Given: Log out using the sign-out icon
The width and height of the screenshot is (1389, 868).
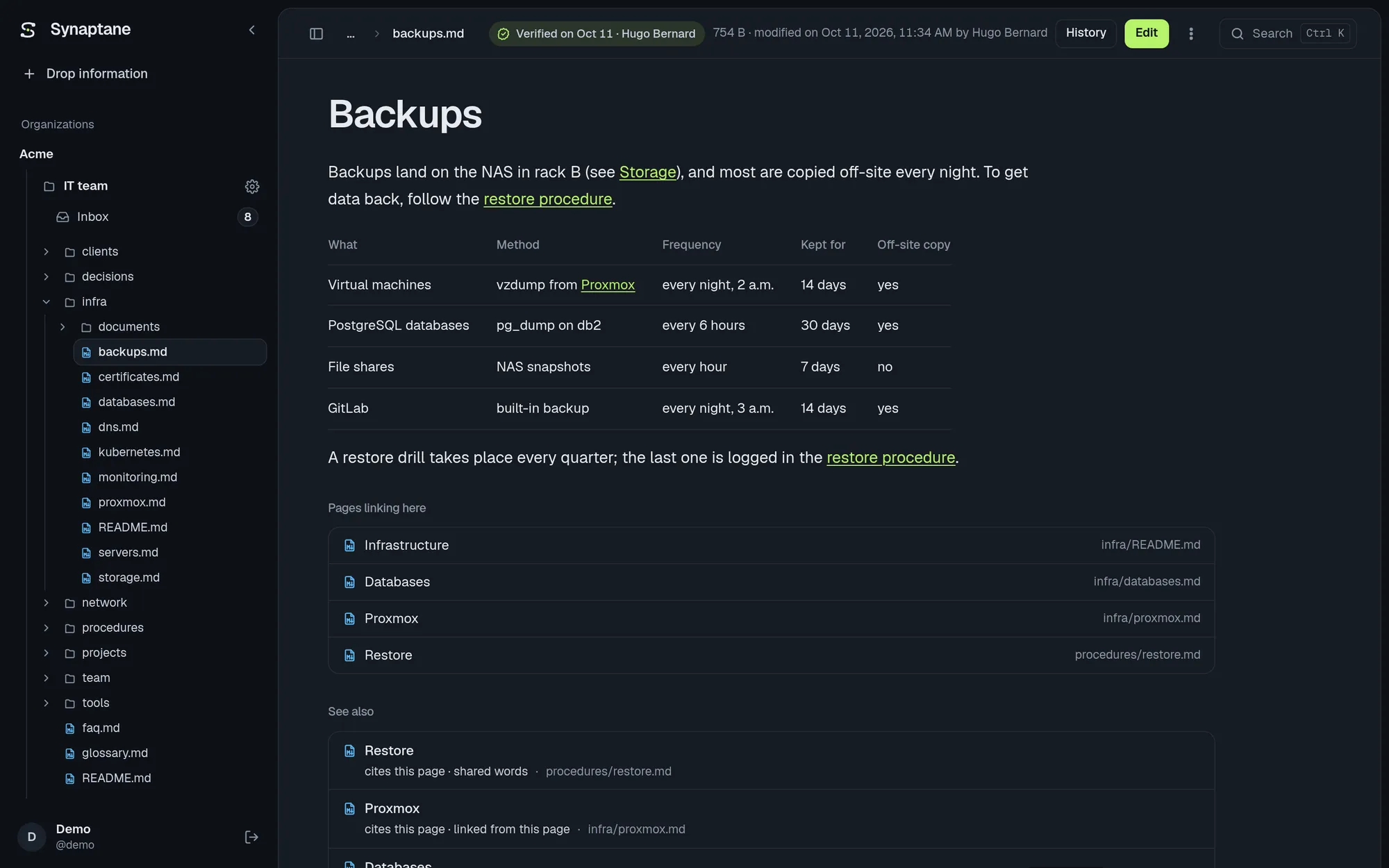Looking at the screenshot, I should 251,837.
